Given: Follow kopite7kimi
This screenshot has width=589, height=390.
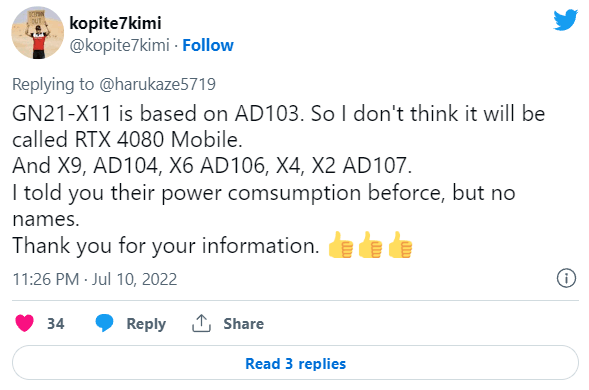Looking at the screenshot, I should tap(208, 45).
